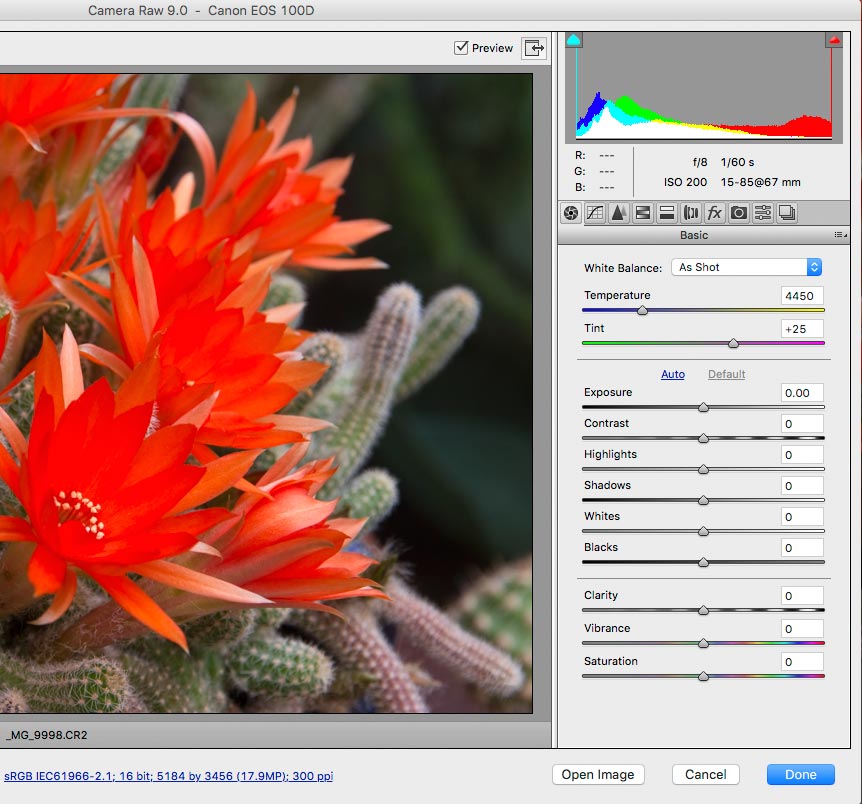The height and width of the screenshot is (804, 862).
Task: Click the Contrast value field
Action: click(x=802, y=424)
